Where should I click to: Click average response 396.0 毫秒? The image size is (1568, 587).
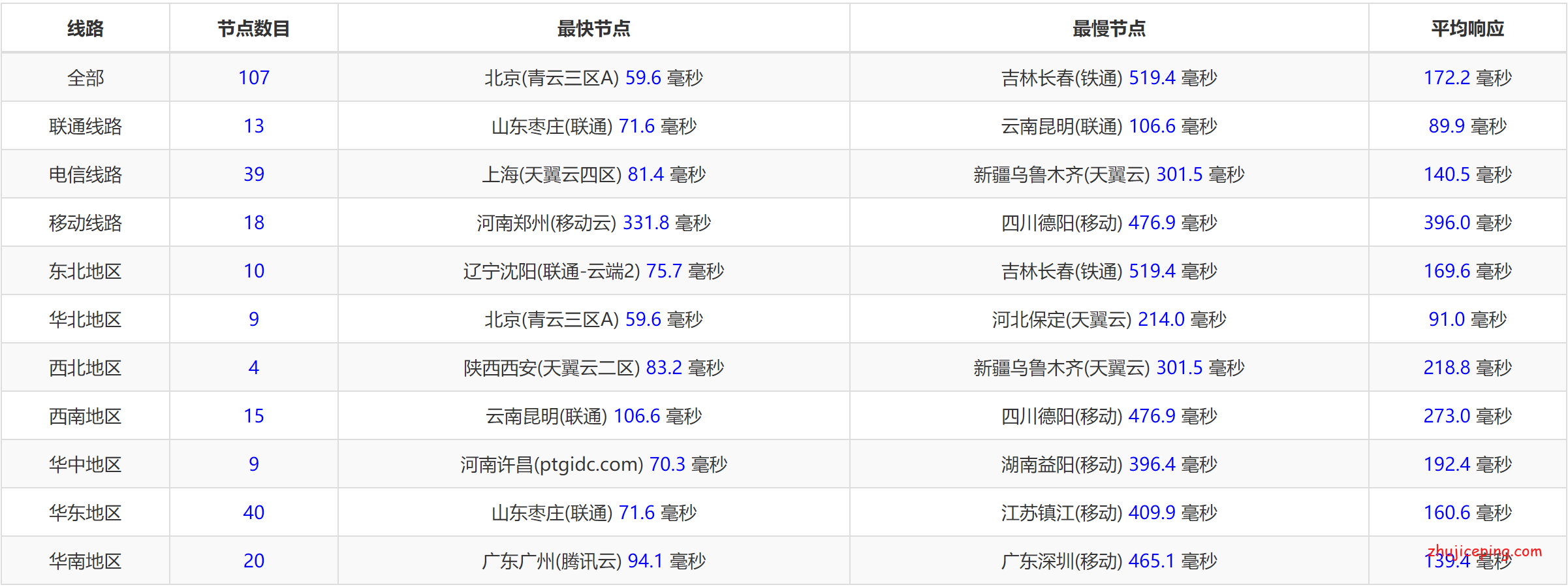point(1467,223)
